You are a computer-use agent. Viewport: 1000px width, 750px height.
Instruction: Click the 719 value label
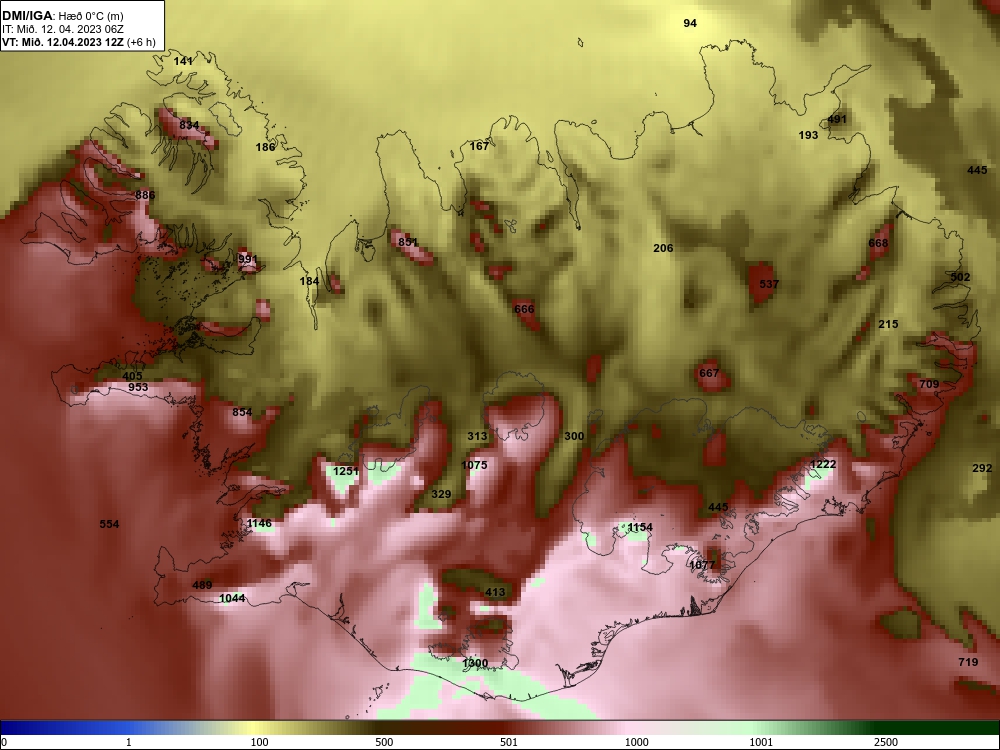pos(968,662)
